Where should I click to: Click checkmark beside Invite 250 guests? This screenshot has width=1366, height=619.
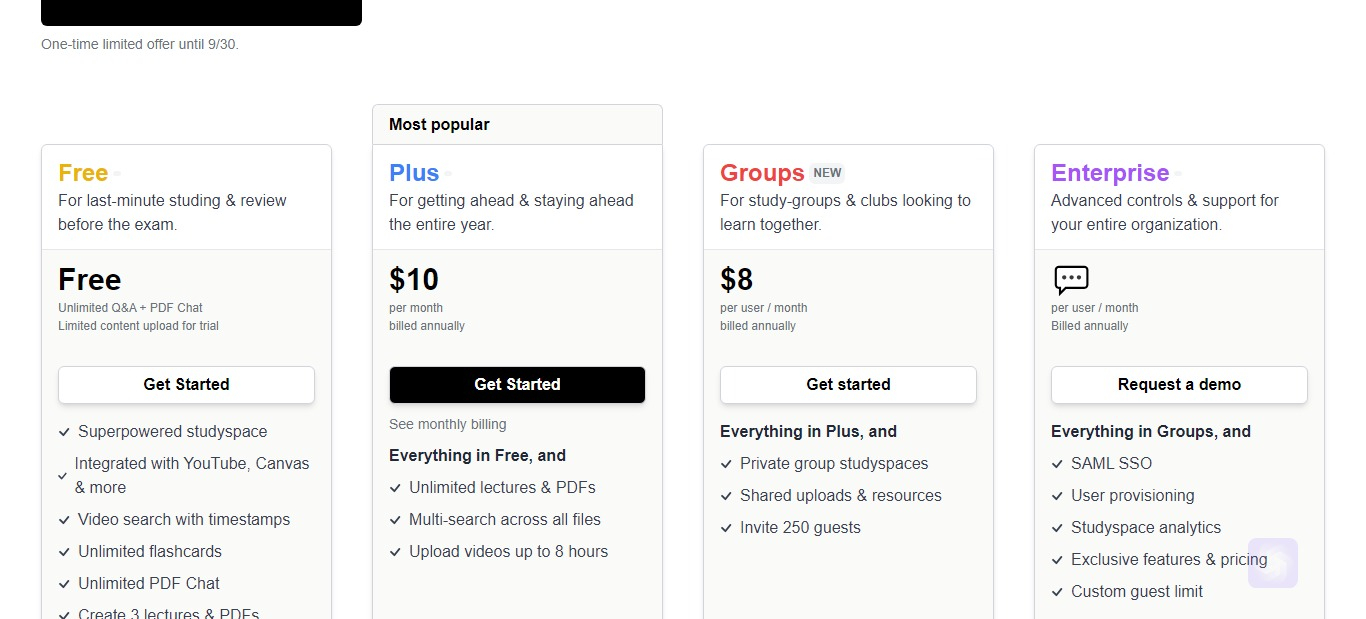tap(726, 528)
